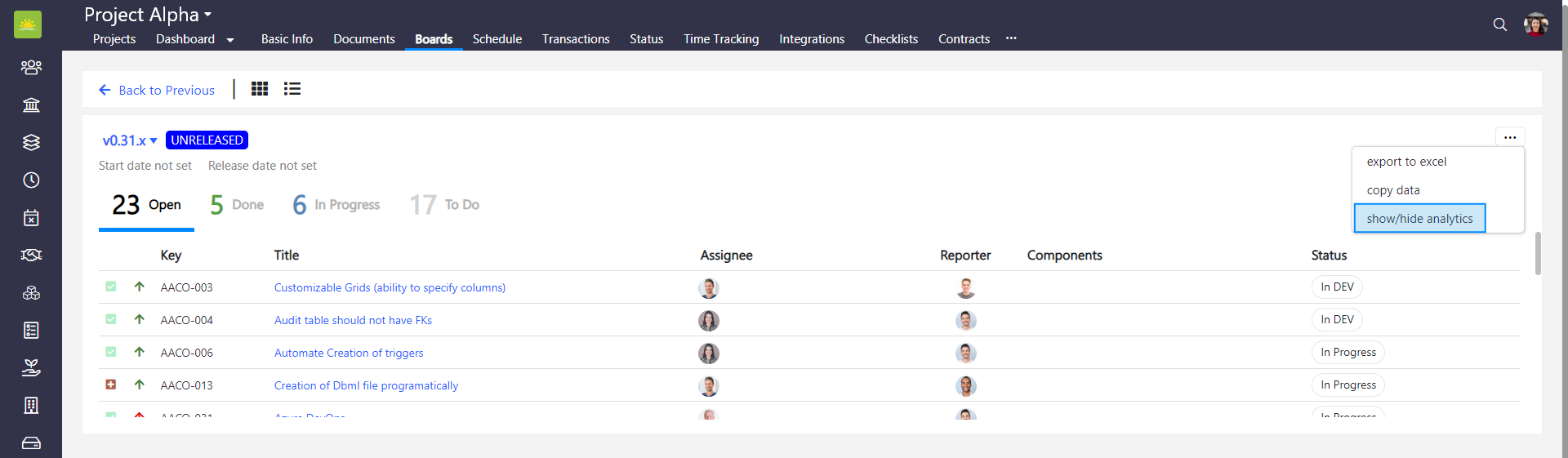
Task: Switch to list view icon
Action: tap(292, 89)
